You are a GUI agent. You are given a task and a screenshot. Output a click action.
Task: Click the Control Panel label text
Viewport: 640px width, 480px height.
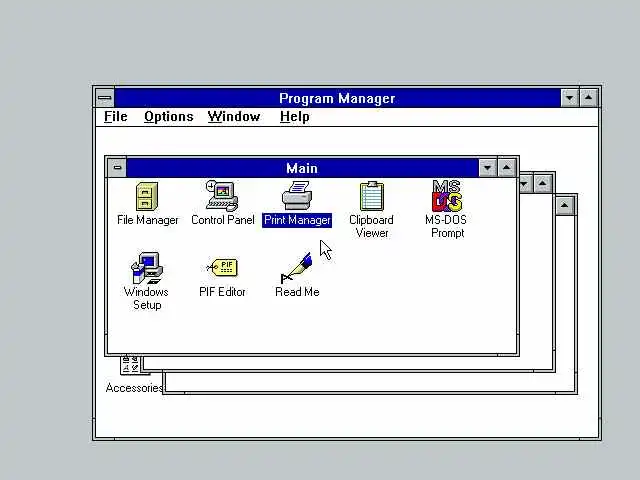pyautogui.click(x=222, y=220)
